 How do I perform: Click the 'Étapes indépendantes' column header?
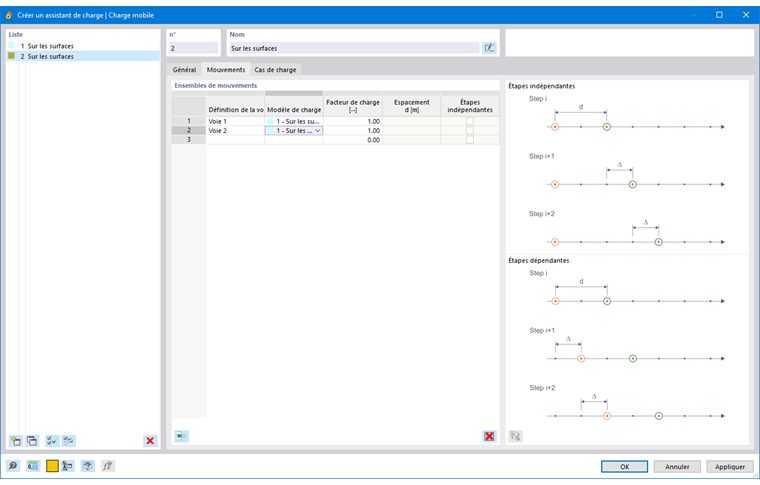470,106
